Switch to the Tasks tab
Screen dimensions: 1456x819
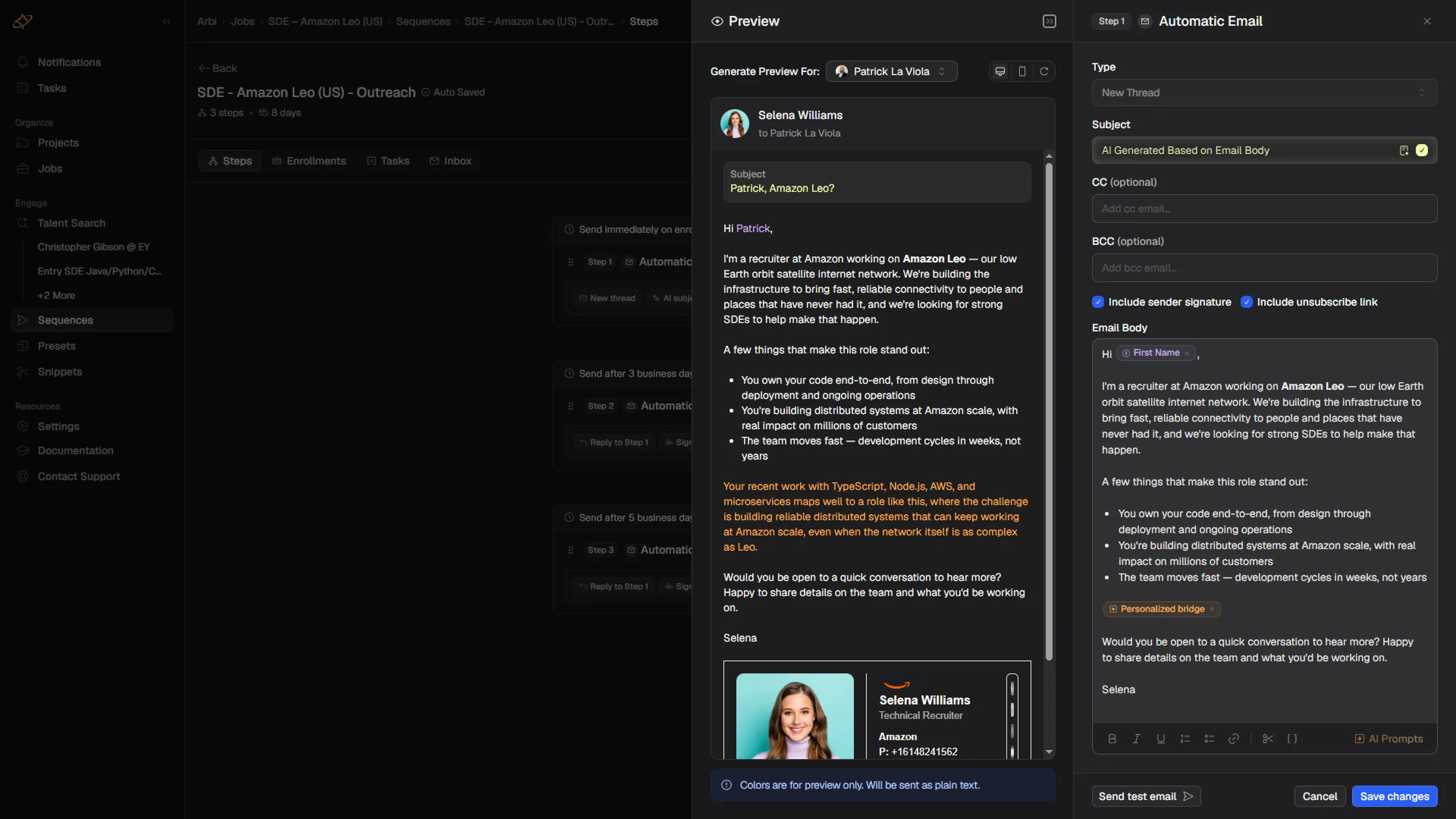pos(387,161)
